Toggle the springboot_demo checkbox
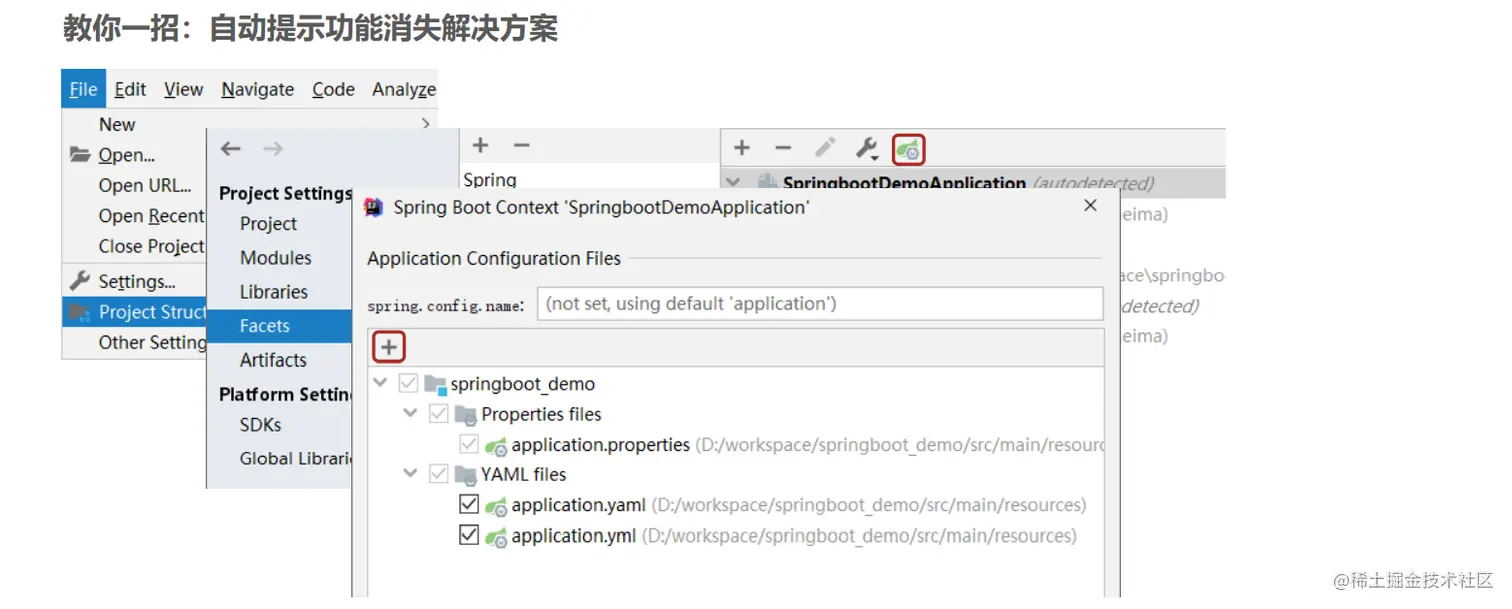Image resolution: width=1512 pixels, height=609 pixels. click(x=408, y=383)
